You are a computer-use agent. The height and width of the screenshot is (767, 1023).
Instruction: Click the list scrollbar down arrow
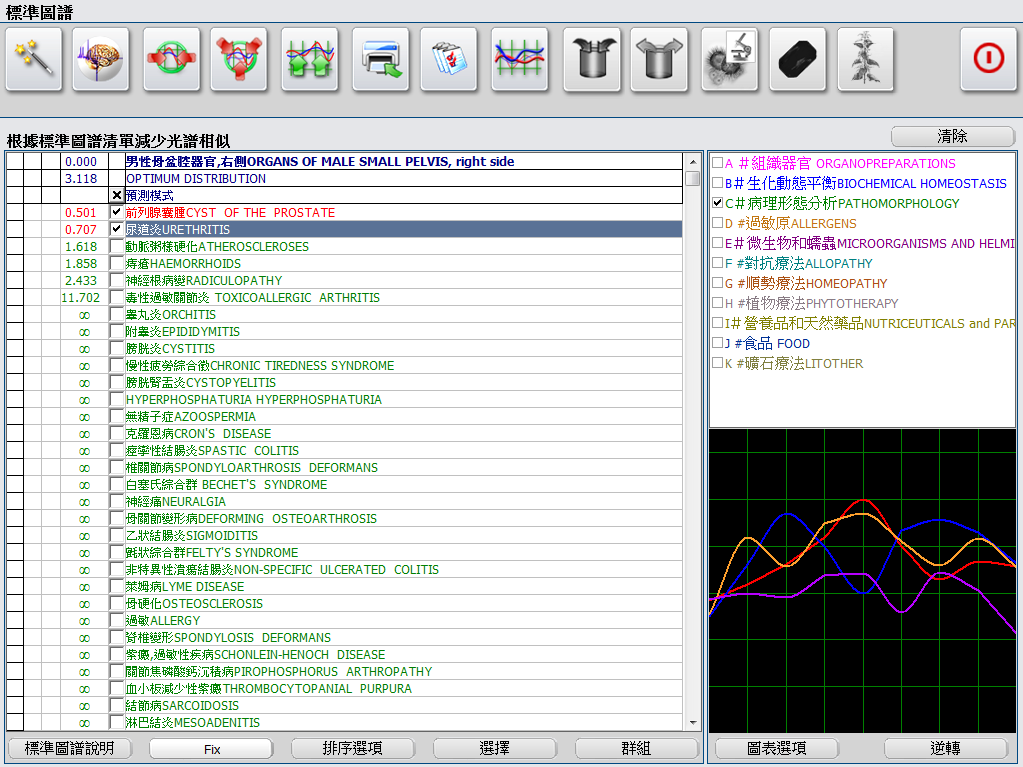[692, 722]
